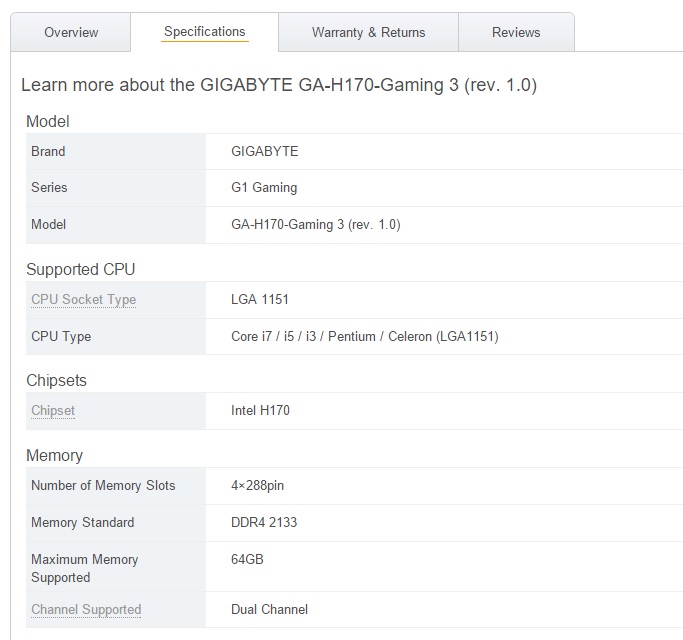Click the 'Model' section heading
The image size is (683, 640).
pyautogui.click(x=48, y=122)
